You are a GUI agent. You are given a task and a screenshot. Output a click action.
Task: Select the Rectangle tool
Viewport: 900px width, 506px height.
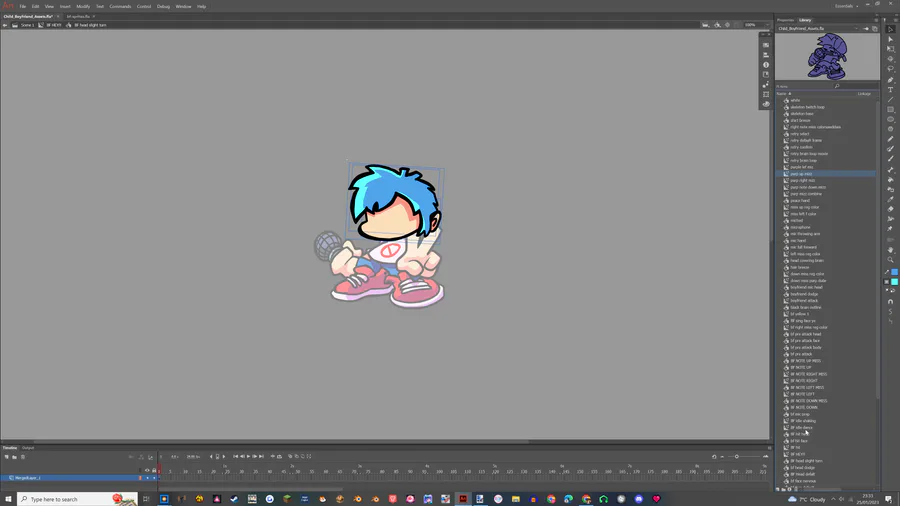890,109
